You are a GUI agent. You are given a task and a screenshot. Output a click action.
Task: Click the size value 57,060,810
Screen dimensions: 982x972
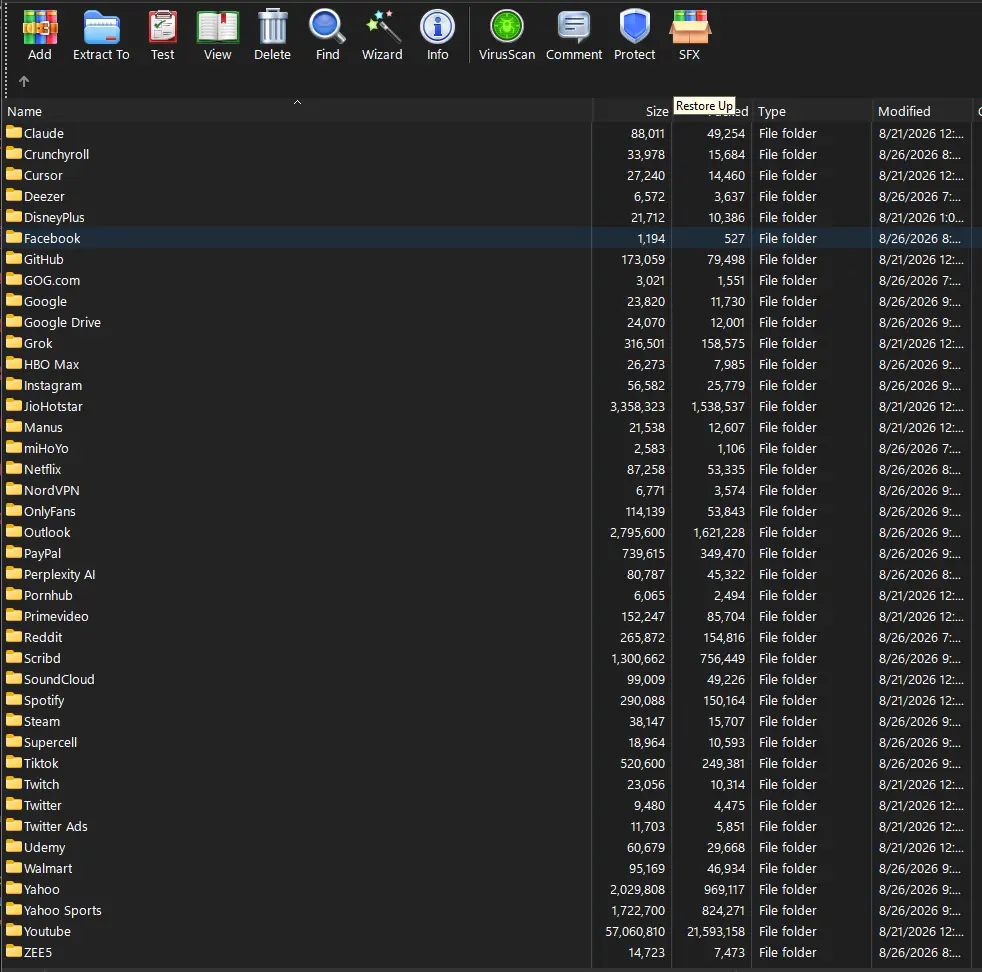coord(635,932)
